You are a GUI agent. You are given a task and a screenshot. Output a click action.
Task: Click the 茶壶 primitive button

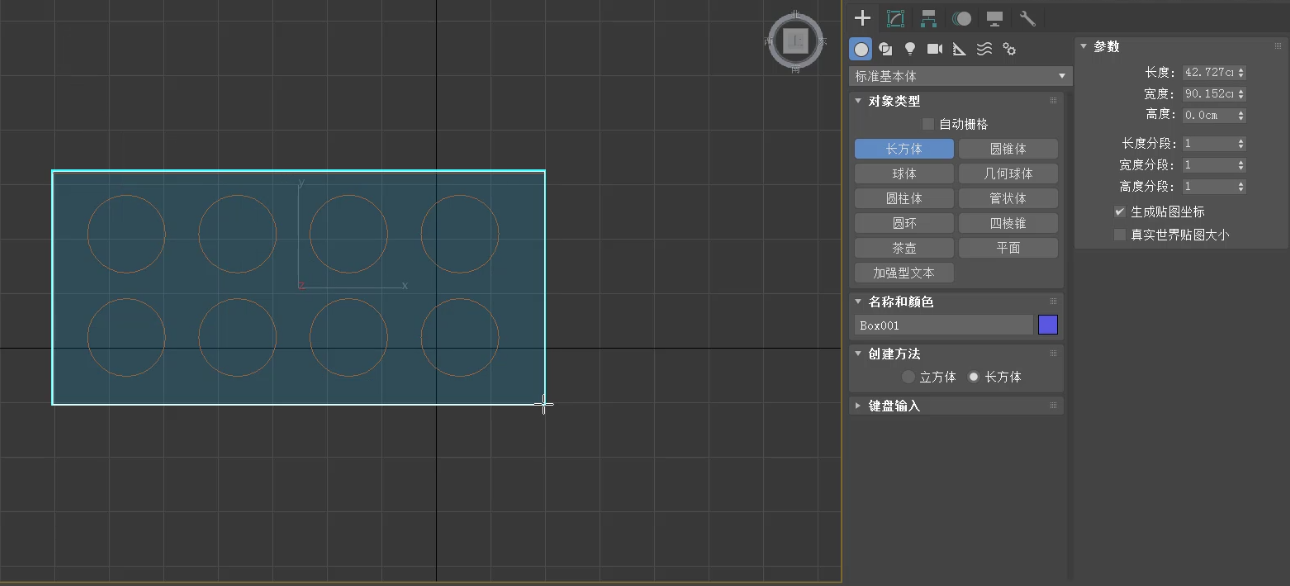[904, 248]
